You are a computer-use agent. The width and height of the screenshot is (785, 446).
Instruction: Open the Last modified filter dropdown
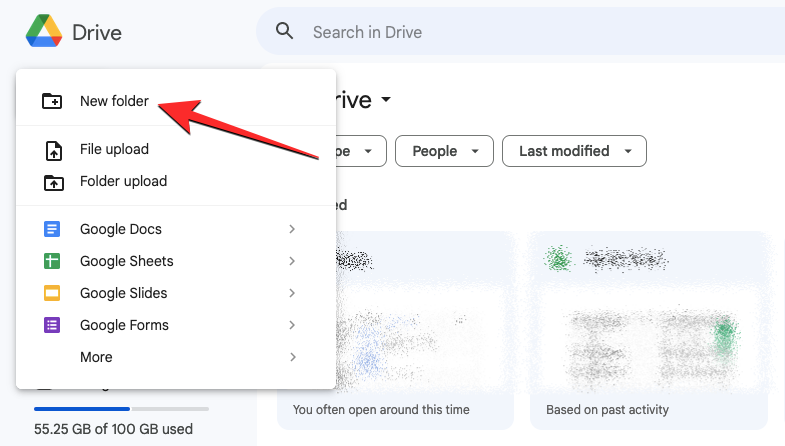[574, 151]
